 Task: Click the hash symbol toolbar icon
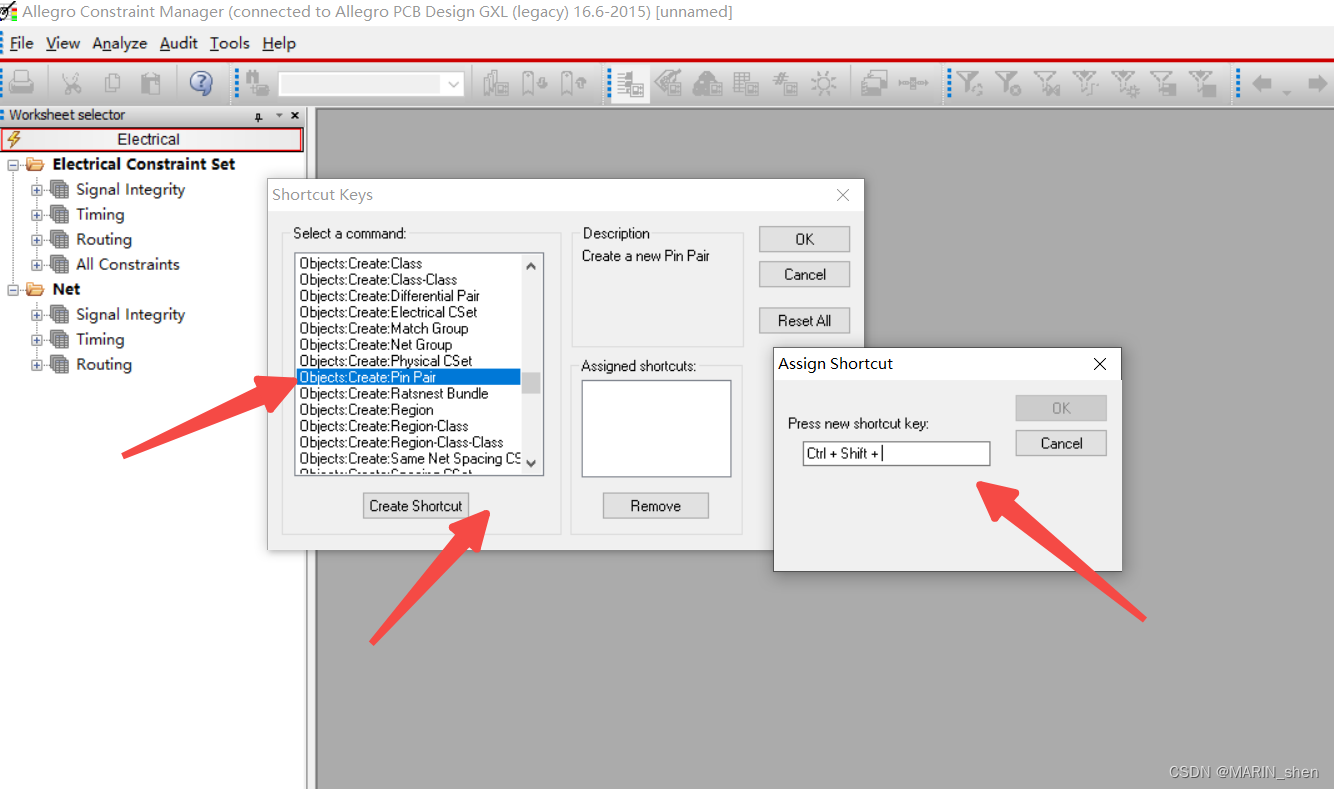785,83
